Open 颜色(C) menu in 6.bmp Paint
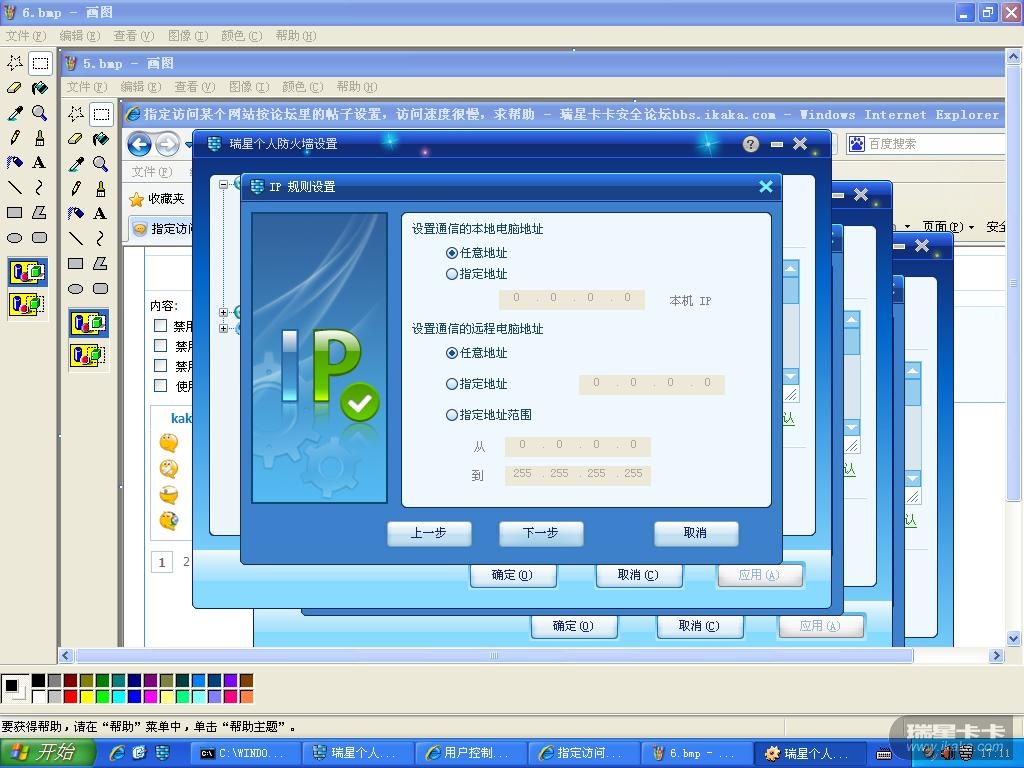 (242, 36)
